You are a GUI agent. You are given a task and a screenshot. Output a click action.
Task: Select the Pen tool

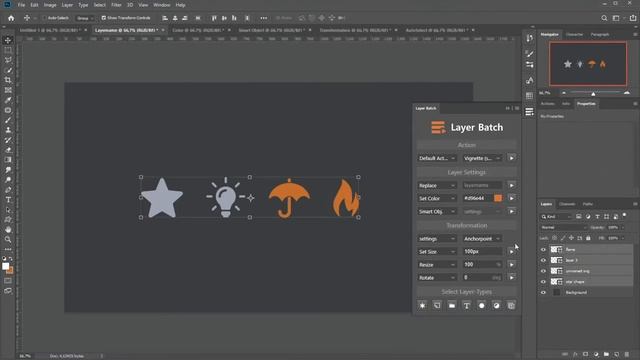(x=8, y=190)
